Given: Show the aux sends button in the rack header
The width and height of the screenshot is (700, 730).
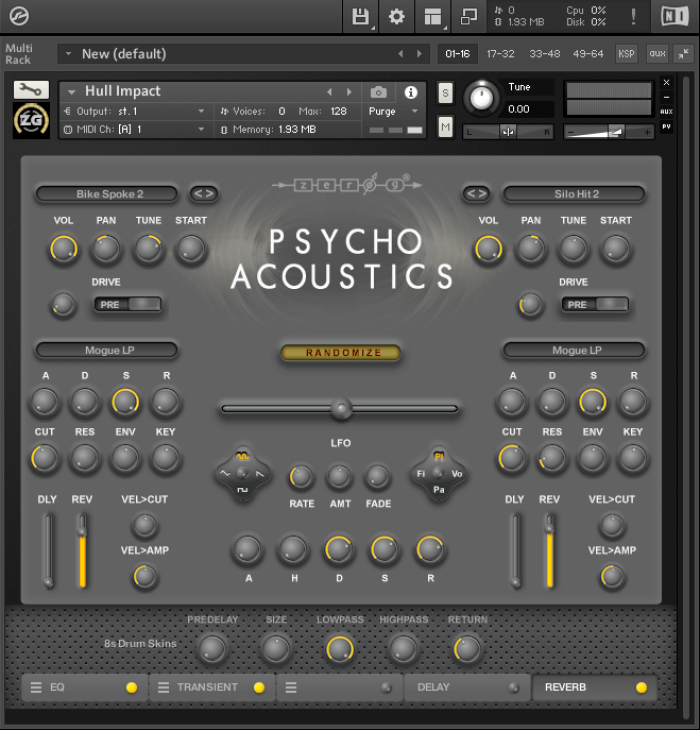Looking at the screenshot, I should (x=657, y=54).
